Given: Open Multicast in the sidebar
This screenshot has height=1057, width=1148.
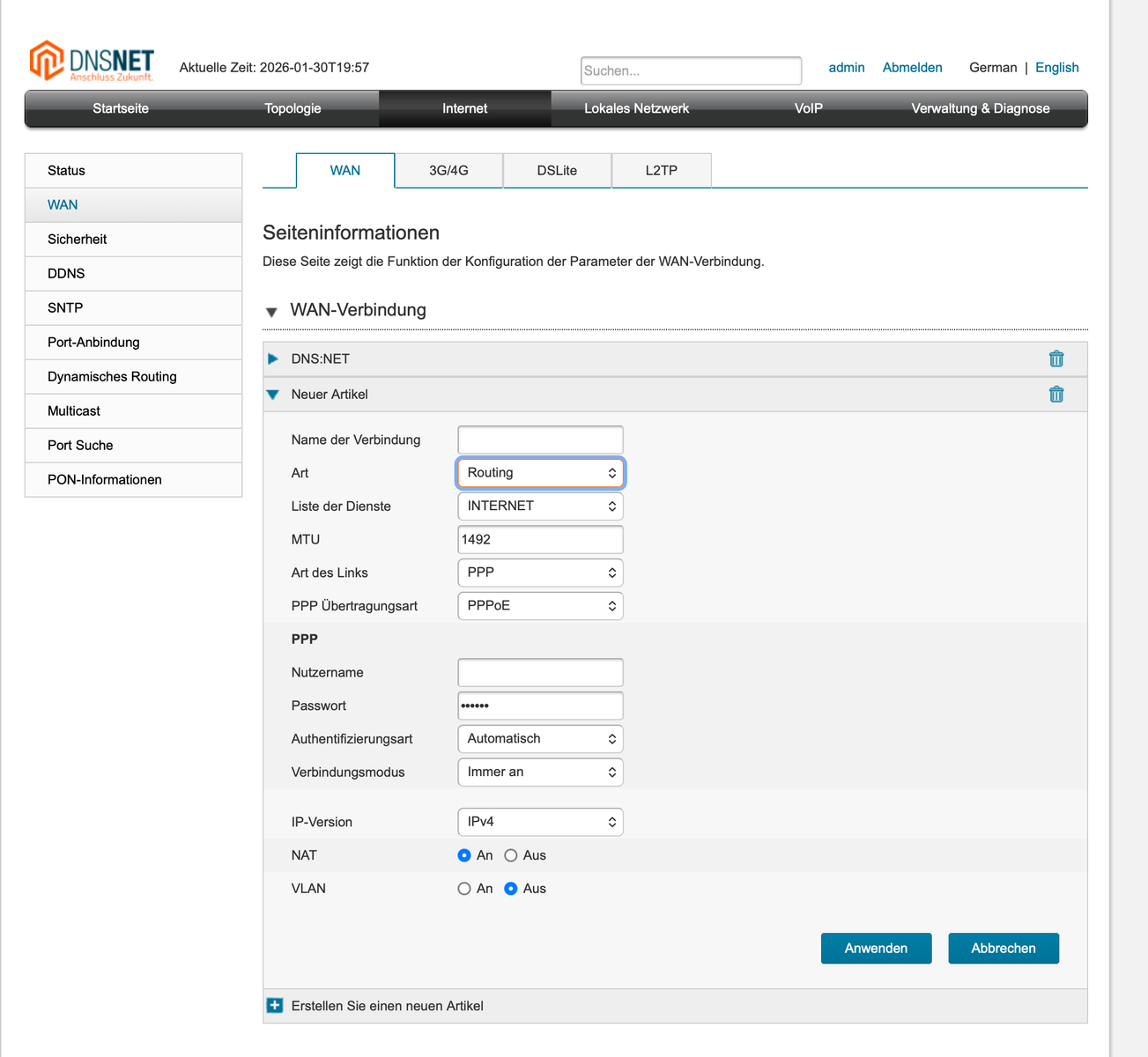Looking at the screenshot, I should [x=133, y=411].
